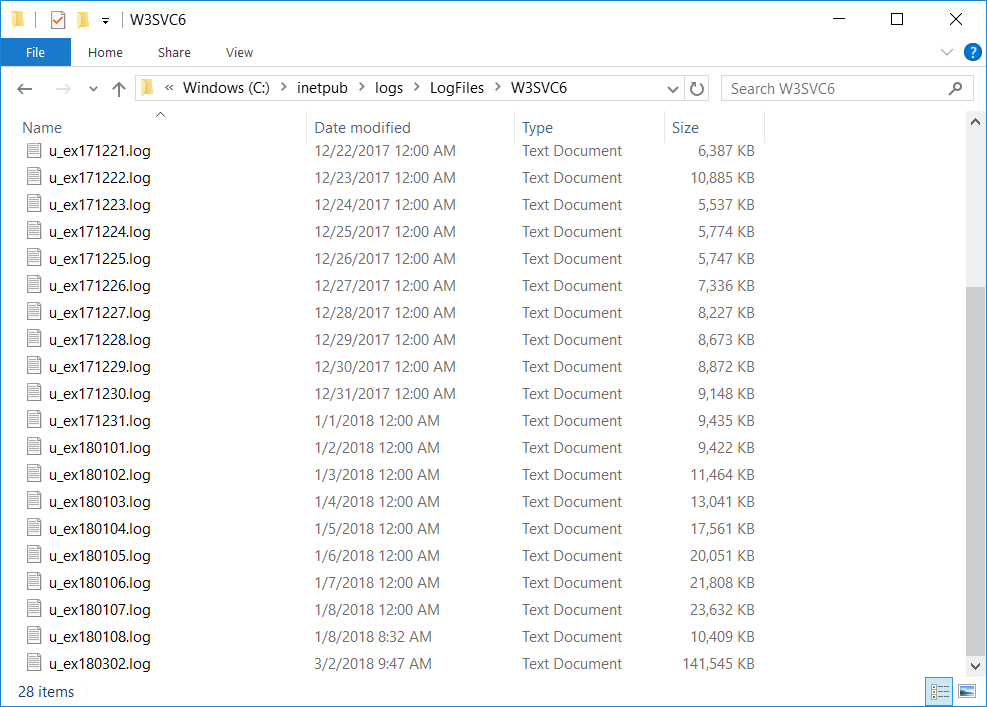Switch to the View ribbon tab
987x707 pixels.
[x=239, y=52]
